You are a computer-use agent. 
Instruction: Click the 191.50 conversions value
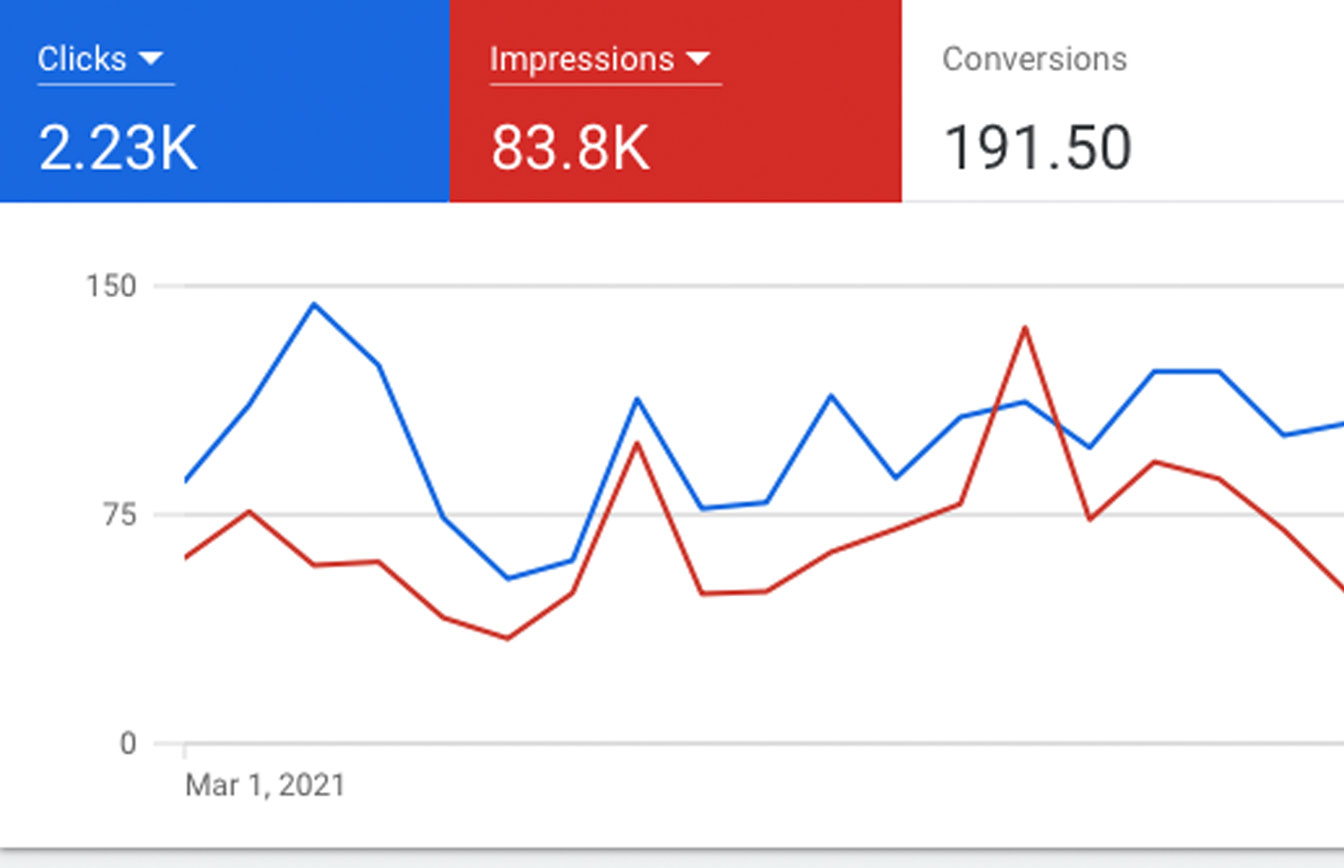[x=1037, y=147]
